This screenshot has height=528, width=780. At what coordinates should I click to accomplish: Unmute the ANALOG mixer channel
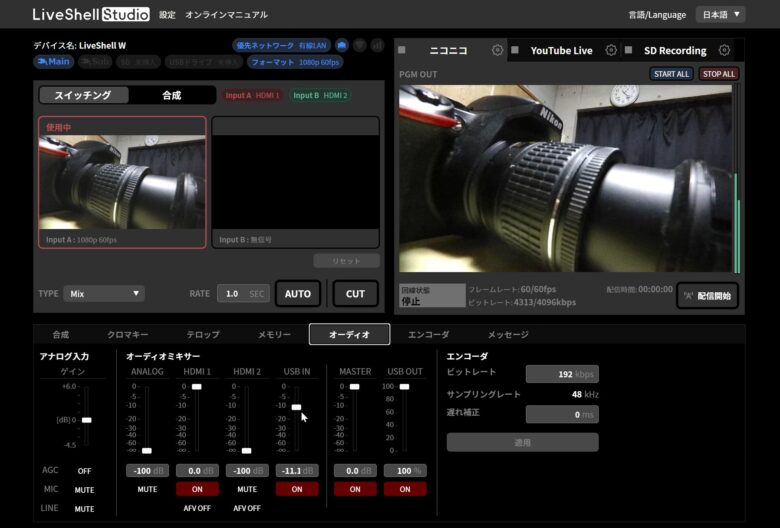(147, 489)
